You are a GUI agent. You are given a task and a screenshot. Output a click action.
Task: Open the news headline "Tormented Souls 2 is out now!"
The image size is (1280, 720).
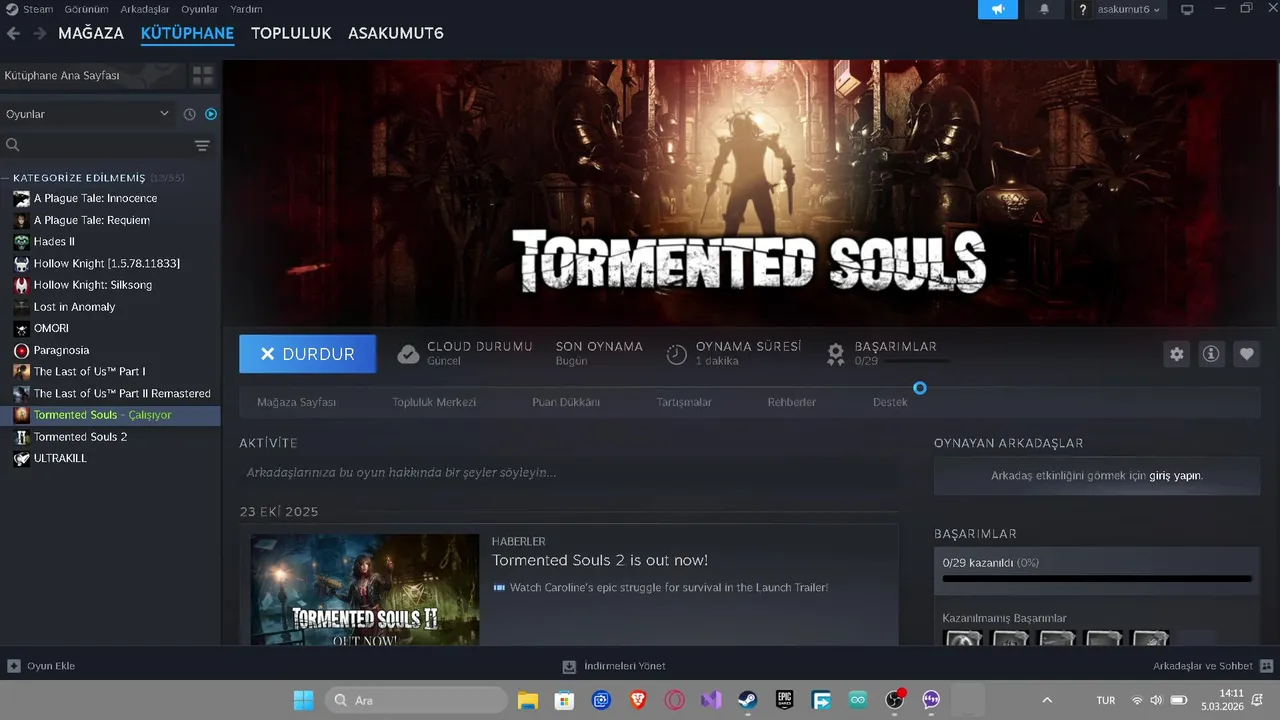600,560
